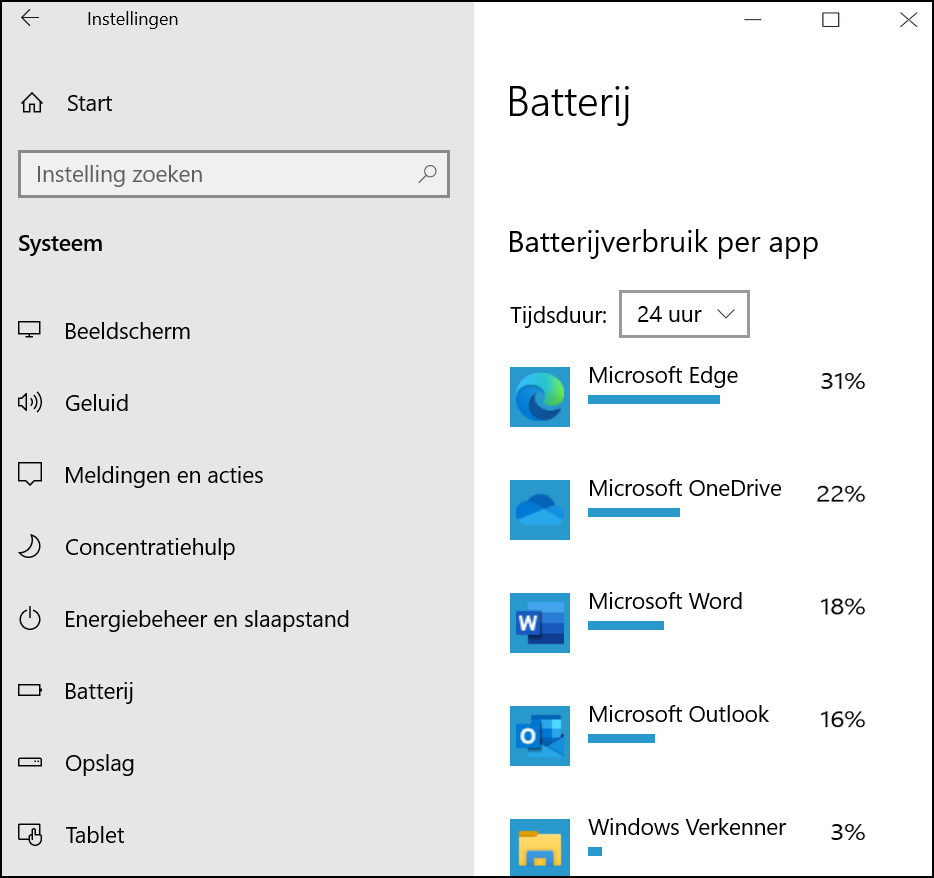
Task: Click the Batterij battery icon in sidebar
Action: point(30,690)
